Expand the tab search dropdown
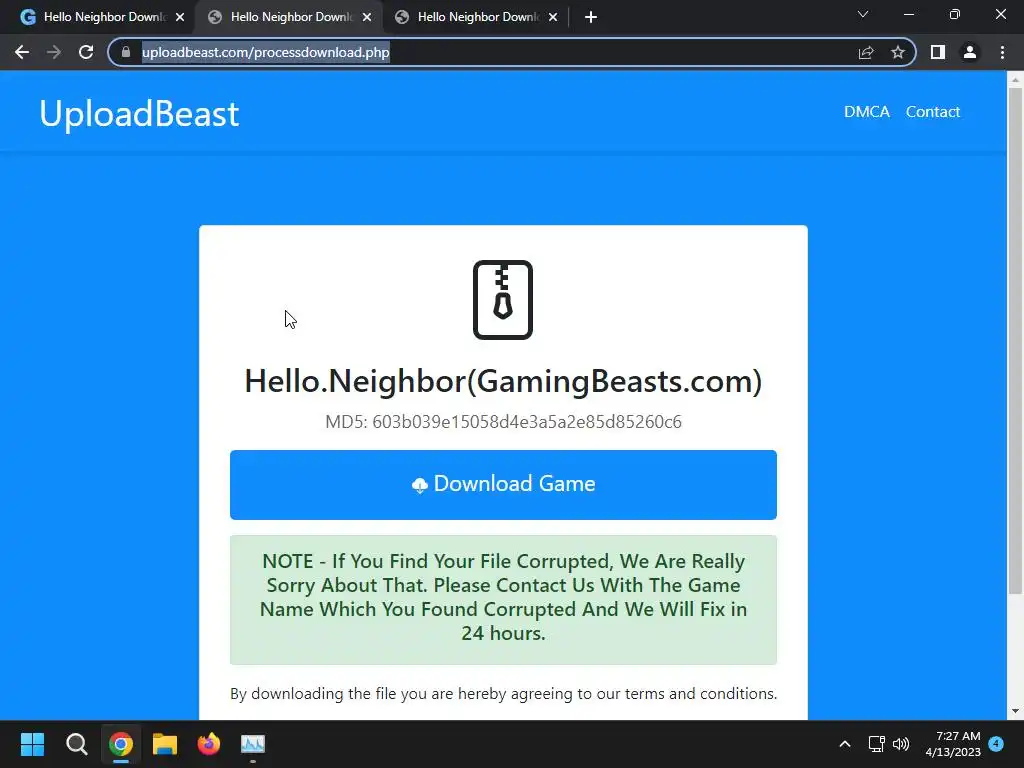 click(x=863, y=14)
